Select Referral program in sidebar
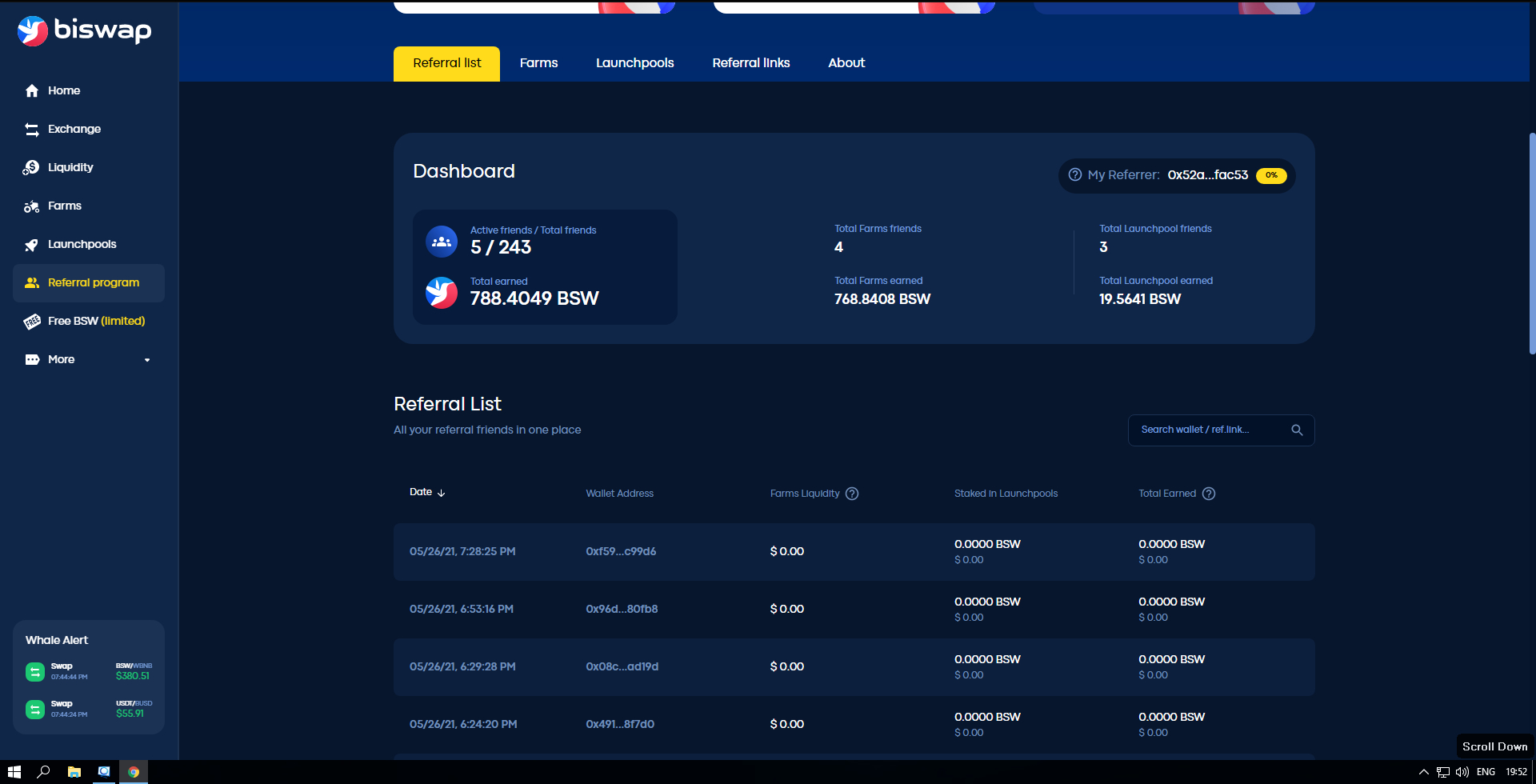The width and height of the screenshot is (1536, 784). pos(89,283)
